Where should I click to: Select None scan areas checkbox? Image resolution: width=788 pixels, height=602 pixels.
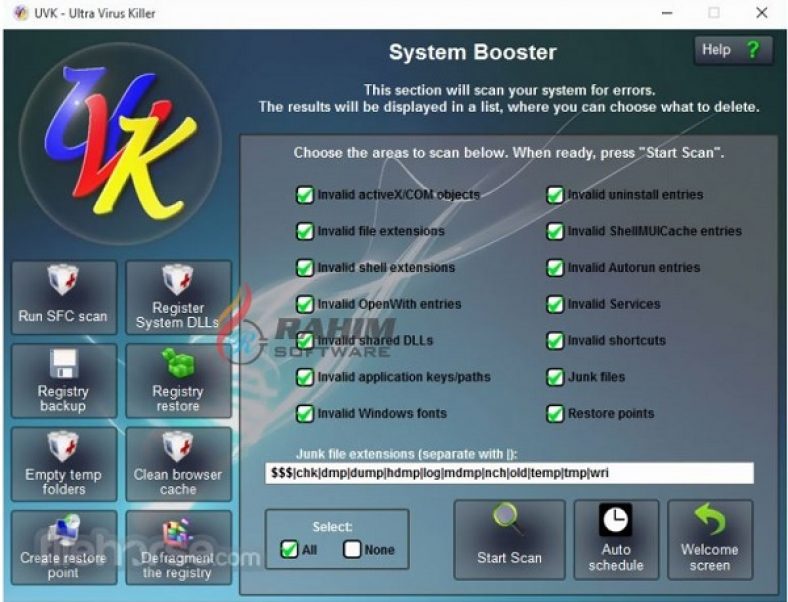(352, 549)
